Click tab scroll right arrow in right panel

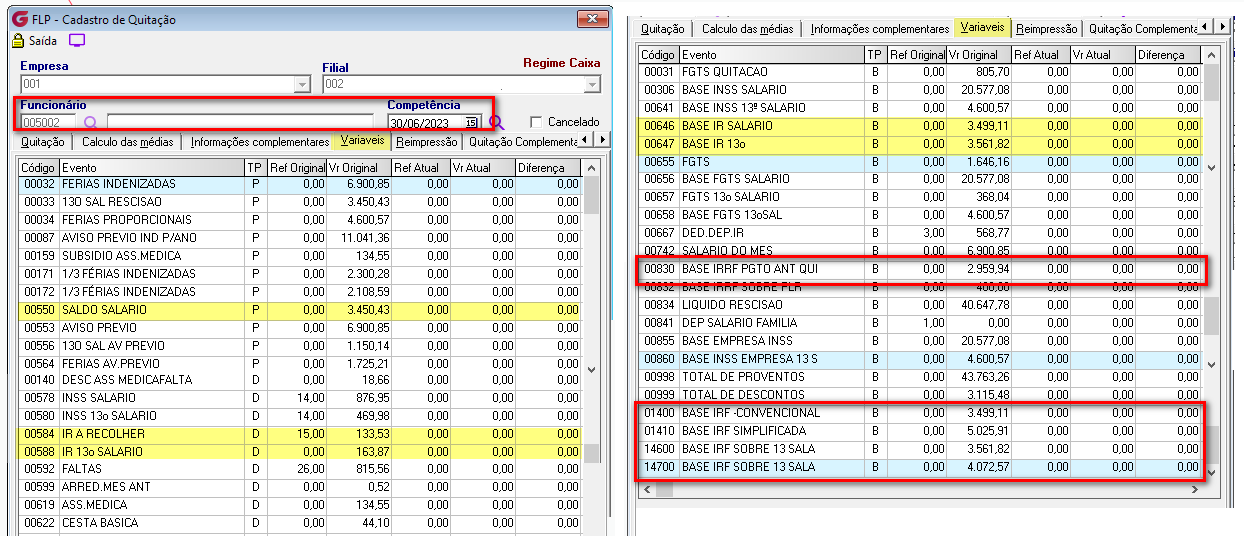(1223, 27)
